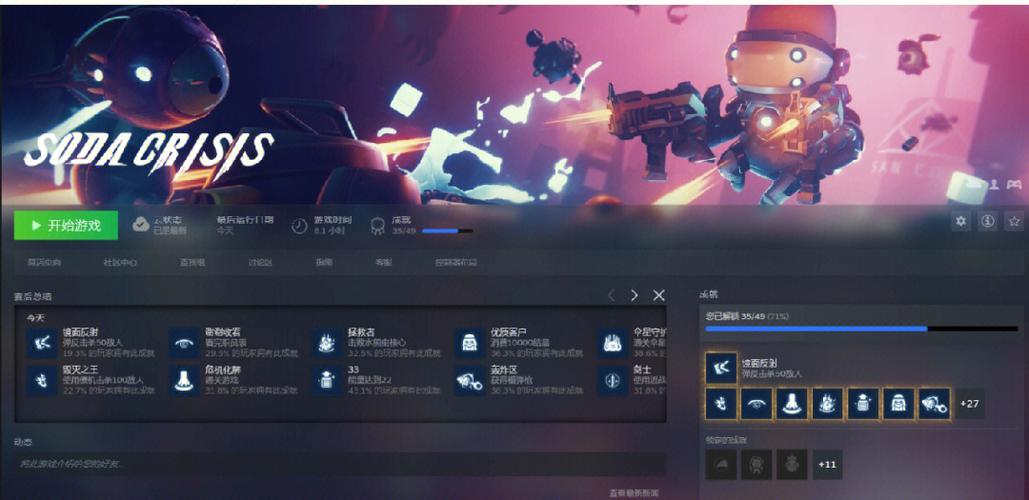Add to favorites with the star icon

click(1015, 222)
